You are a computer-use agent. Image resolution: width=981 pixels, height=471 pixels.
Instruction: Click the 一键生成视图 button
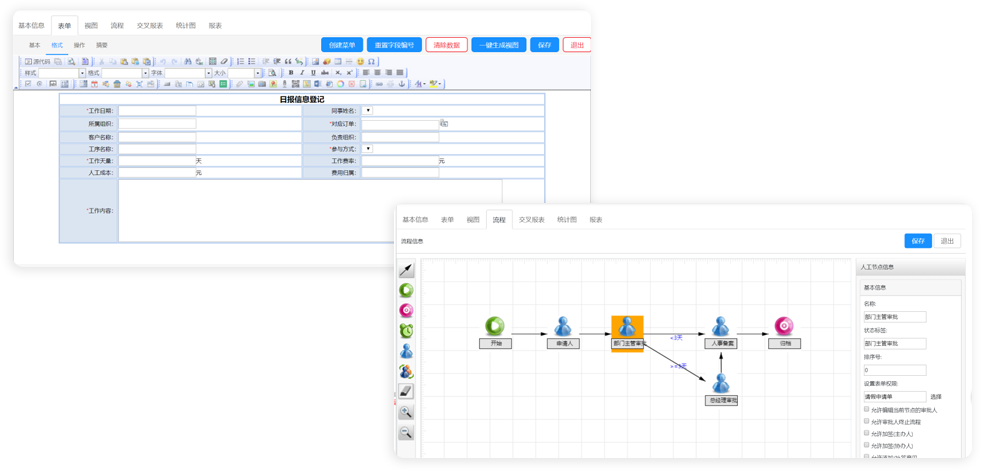coord(498,45)
